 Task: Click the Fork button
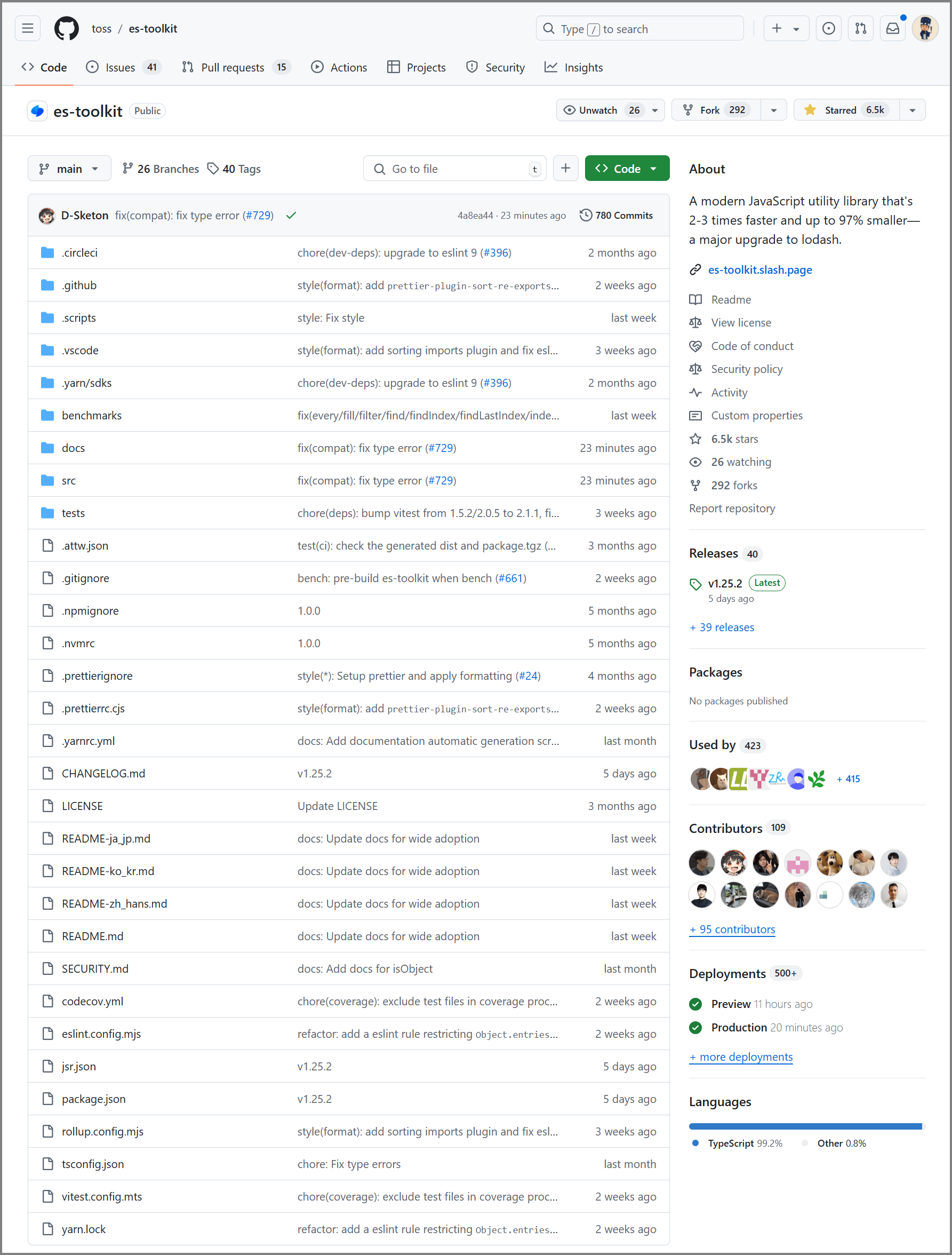(716, 110)
